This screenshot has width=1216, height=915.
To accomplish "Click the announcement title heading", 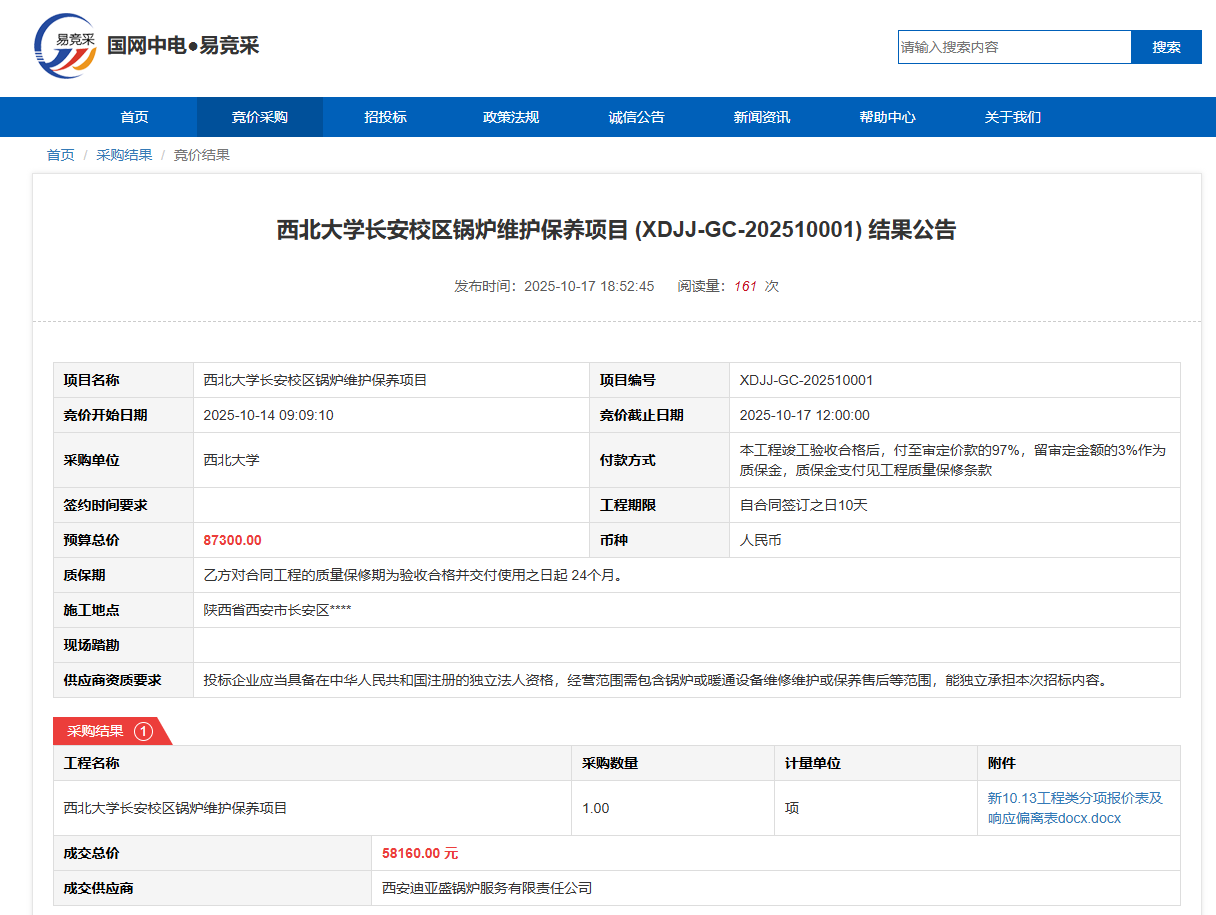I will [x=616, y=230].
